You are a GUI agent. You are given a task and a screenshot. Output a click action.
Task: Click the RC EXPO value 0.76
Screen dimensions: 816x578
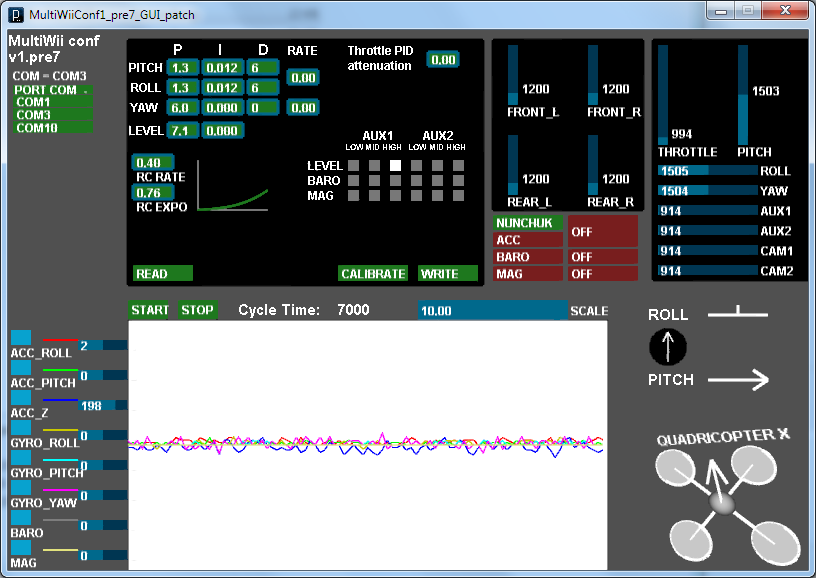[152, 193]
